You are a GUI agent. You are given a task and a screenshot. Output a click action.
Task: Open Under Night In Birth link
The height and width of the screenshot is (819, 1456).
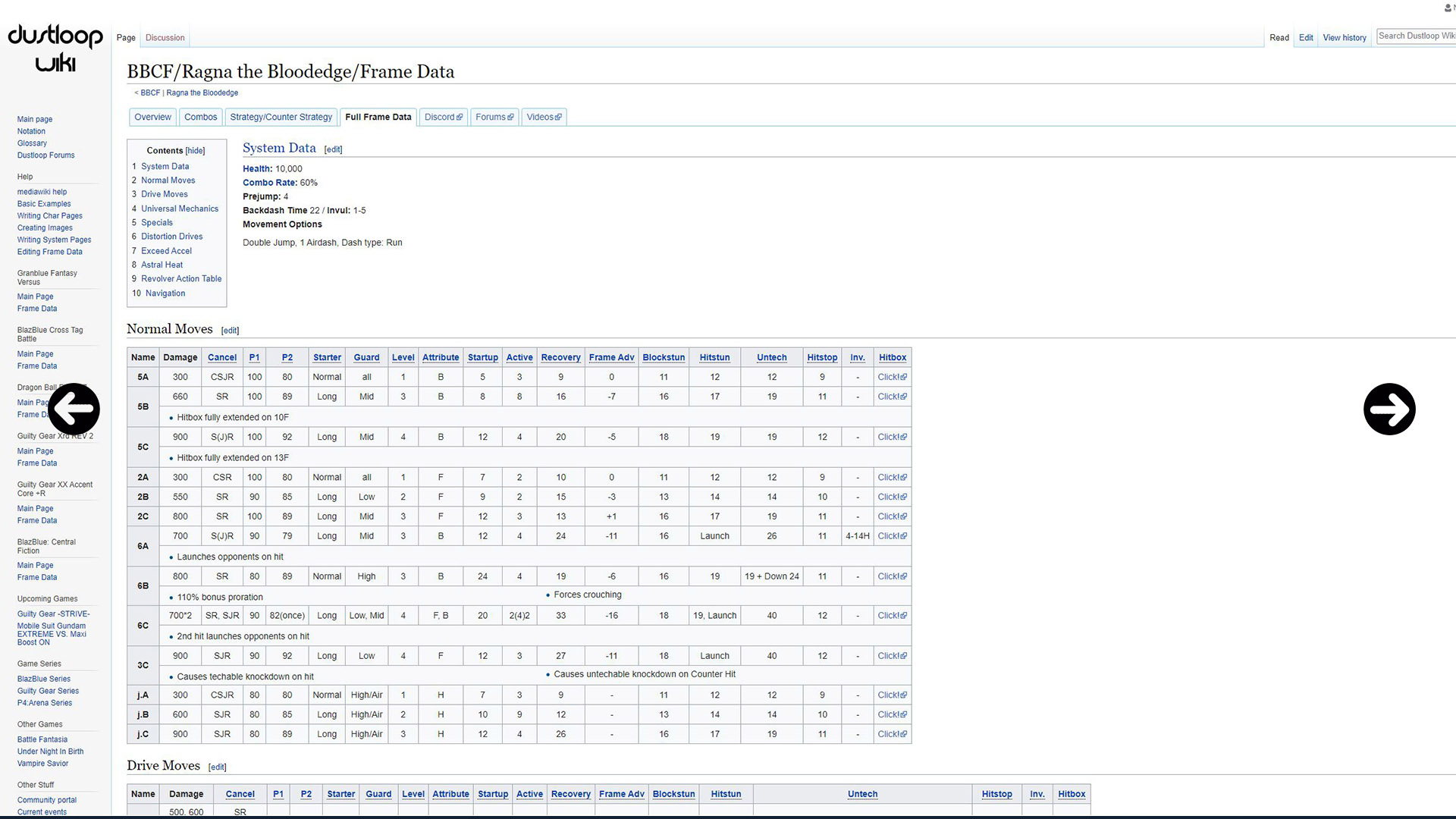pos(51,752)
